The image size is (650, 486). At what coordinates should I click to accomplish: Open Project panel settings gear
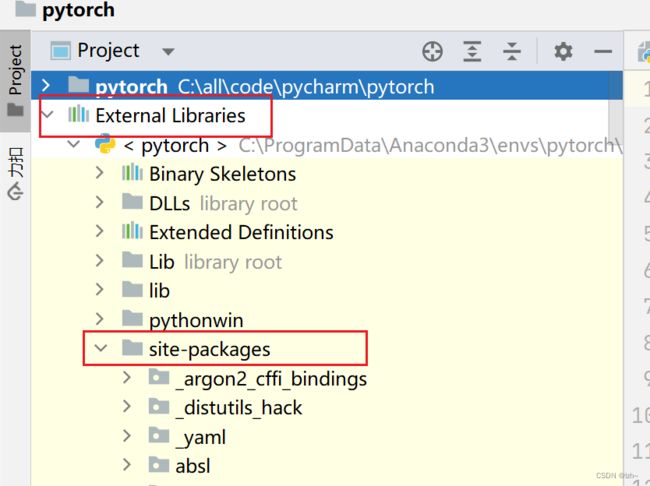point(563,52)
